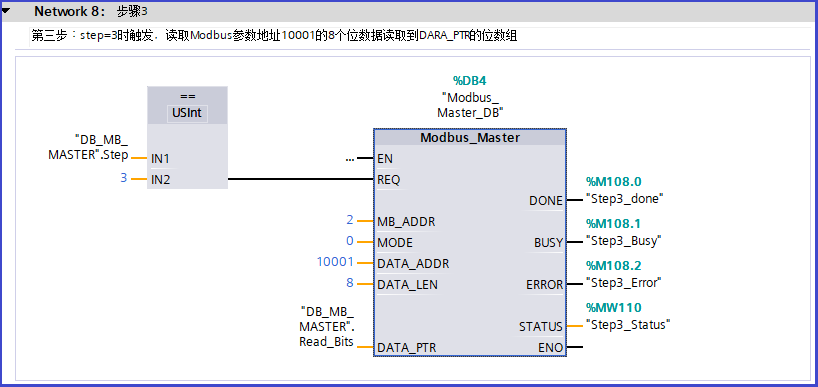Select the MB_ADDR value 2
The height and width of the screenshot is (387, 818).
point(350,221)
